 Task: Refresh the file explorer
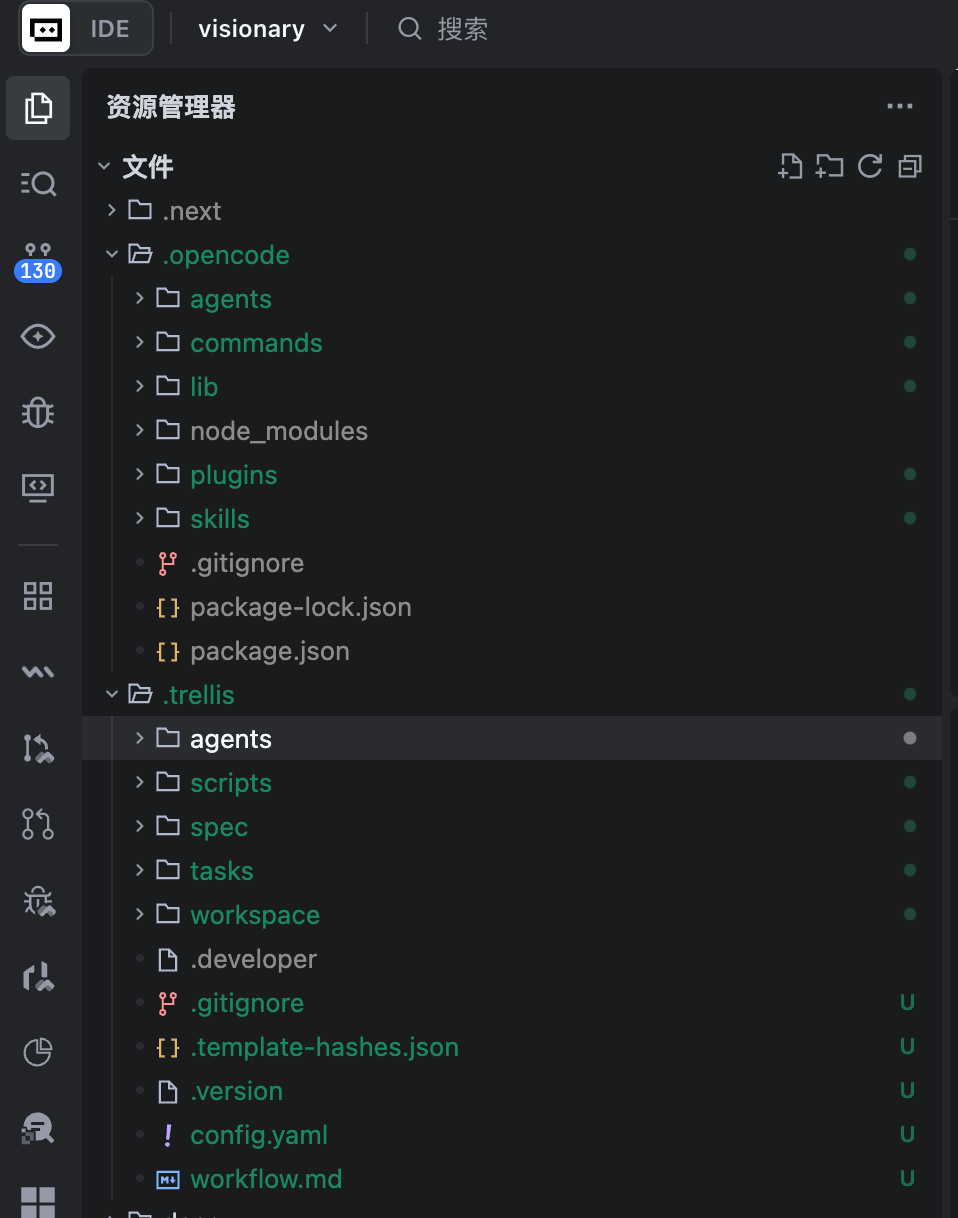[x=870, y=166]
